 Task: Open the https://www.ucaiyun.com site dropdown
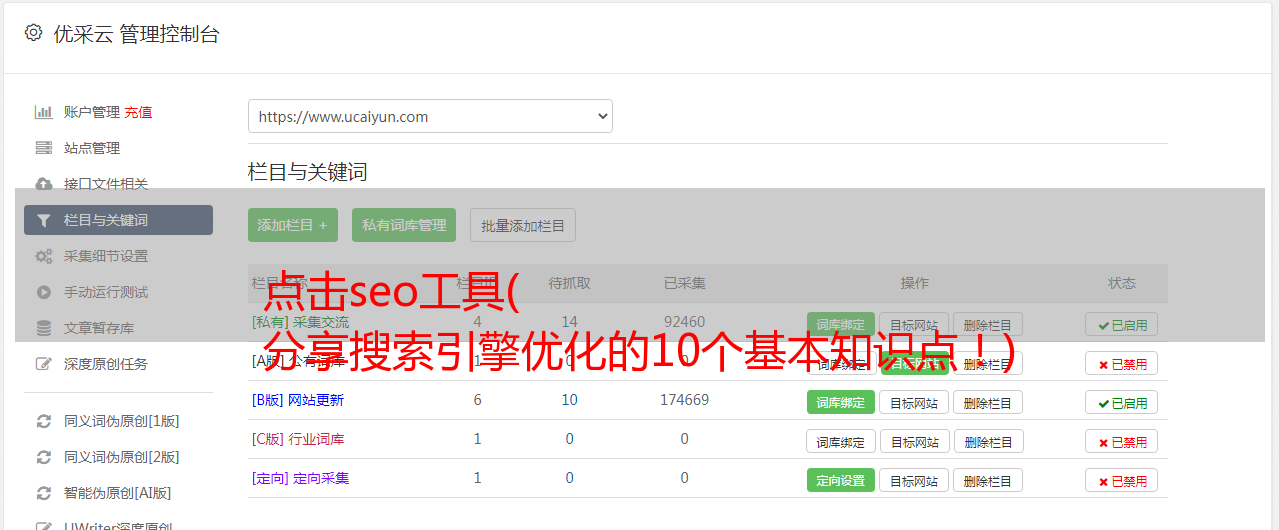coord(430,116)
